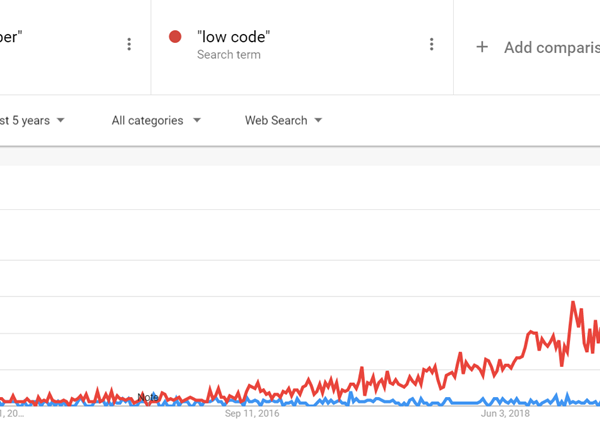Open the Web Search type dropdown
Screen dimensions: 600x445
point(284,121)
